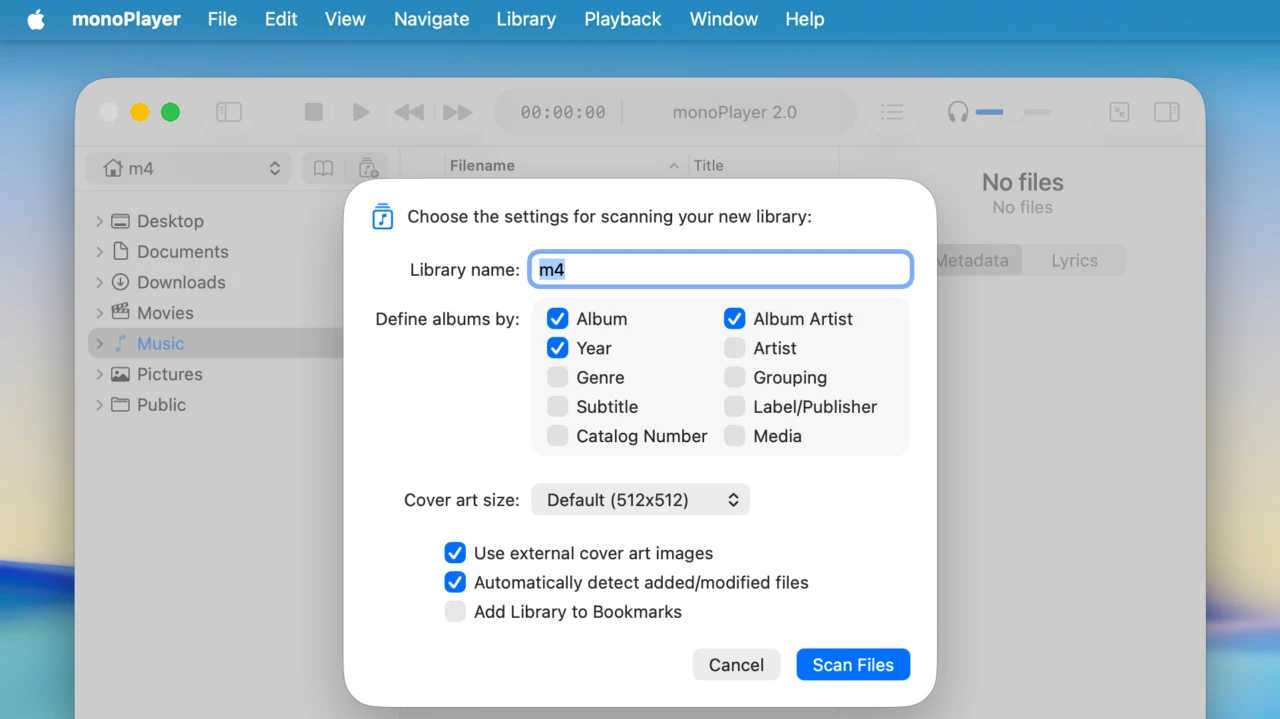Click the Stop playback icon
Viewport: 1280px width, 719px height.
click(313, 112)
